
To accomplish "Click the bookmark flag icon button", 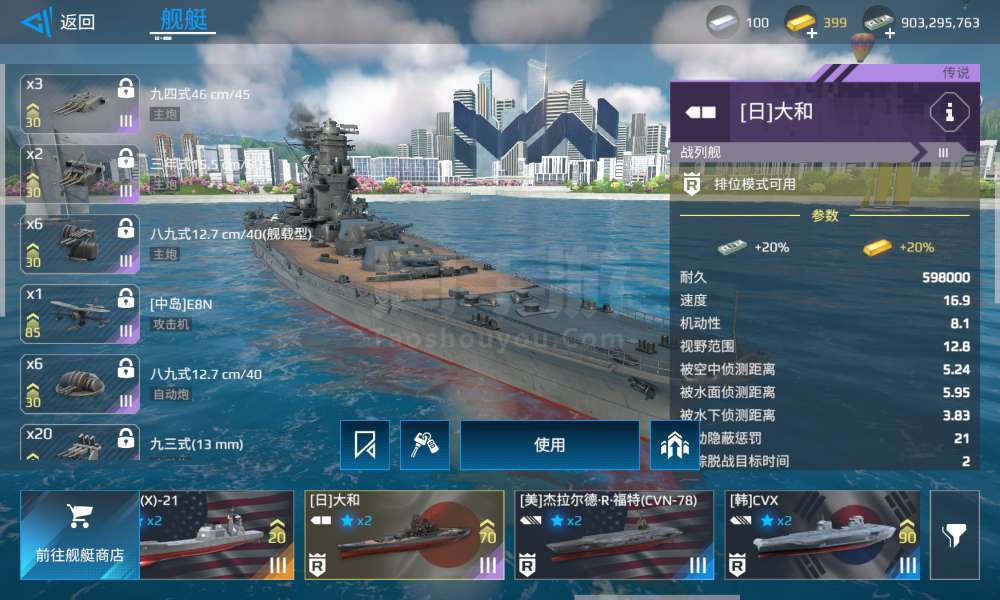I will click(x=365, y=444).
